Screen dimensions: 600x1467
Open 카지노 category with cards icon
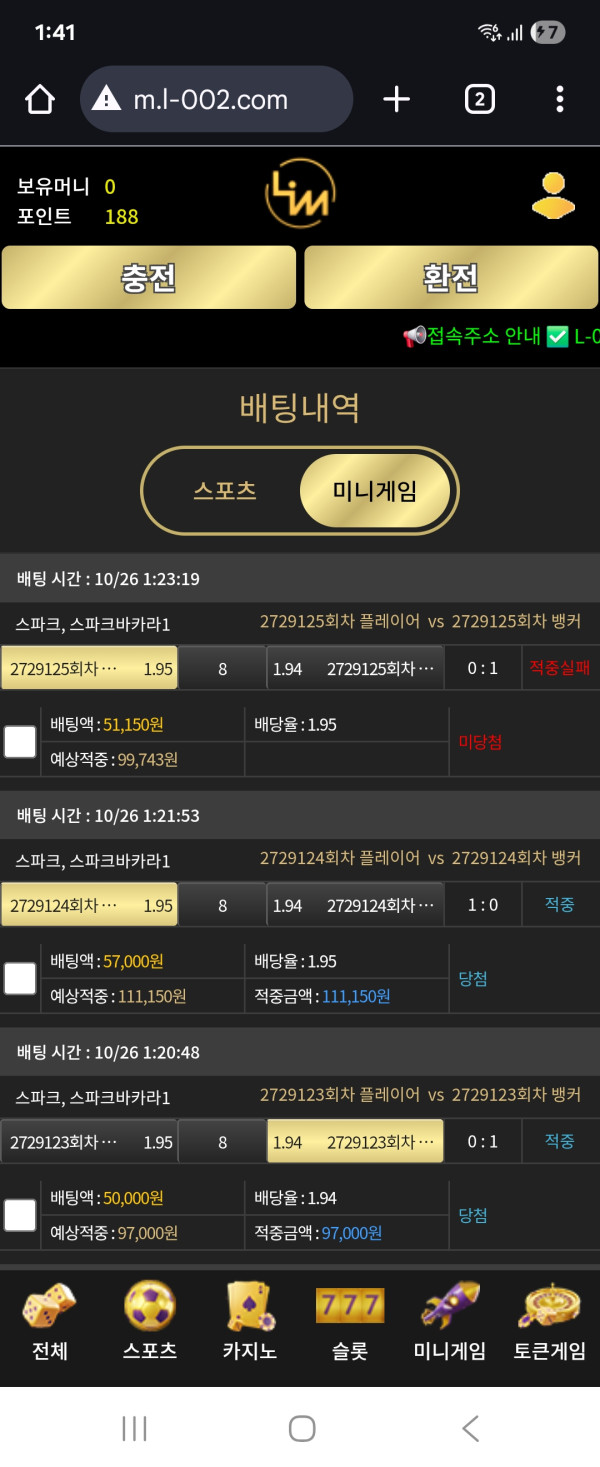[x=250, y=1321]
